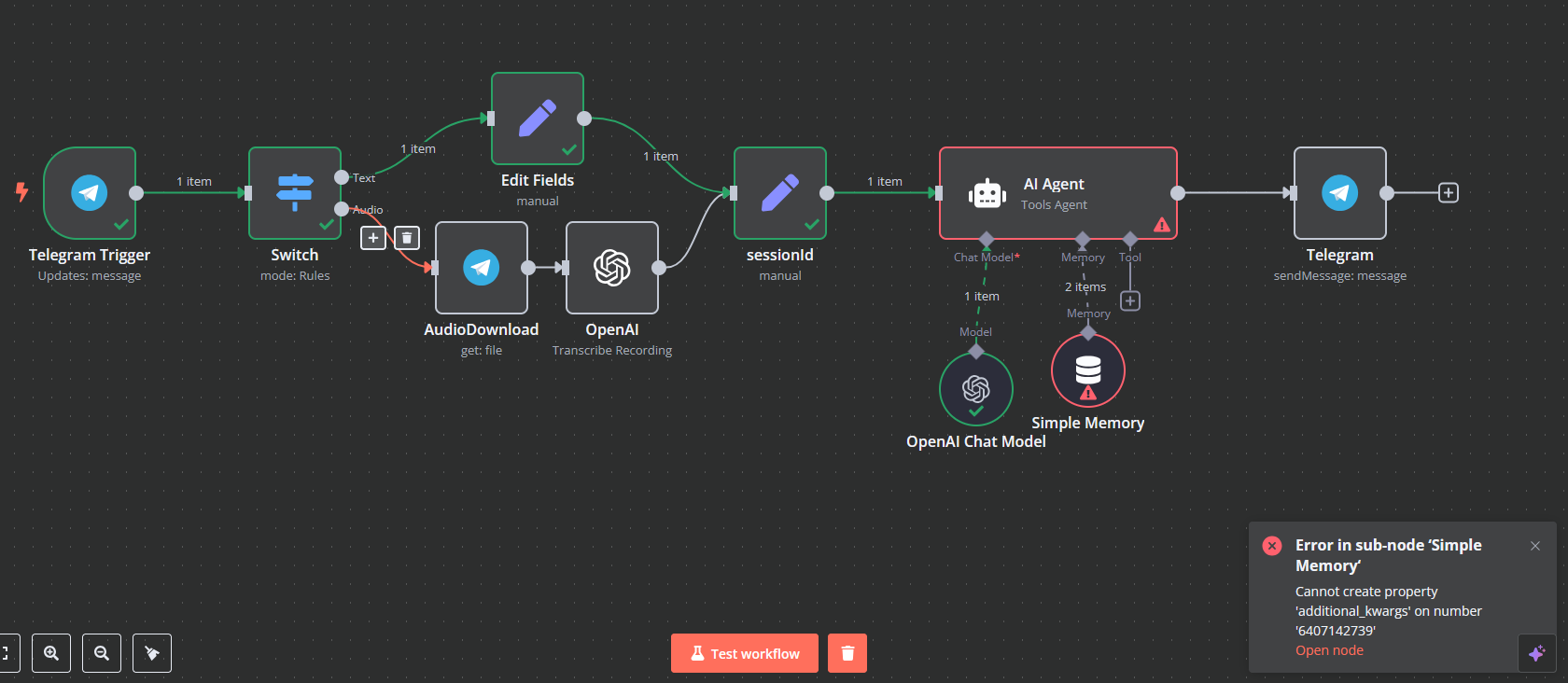The image size is (1568, 683).
Task: Click the "Updates: message" subtitle
Action: [90, 276]
